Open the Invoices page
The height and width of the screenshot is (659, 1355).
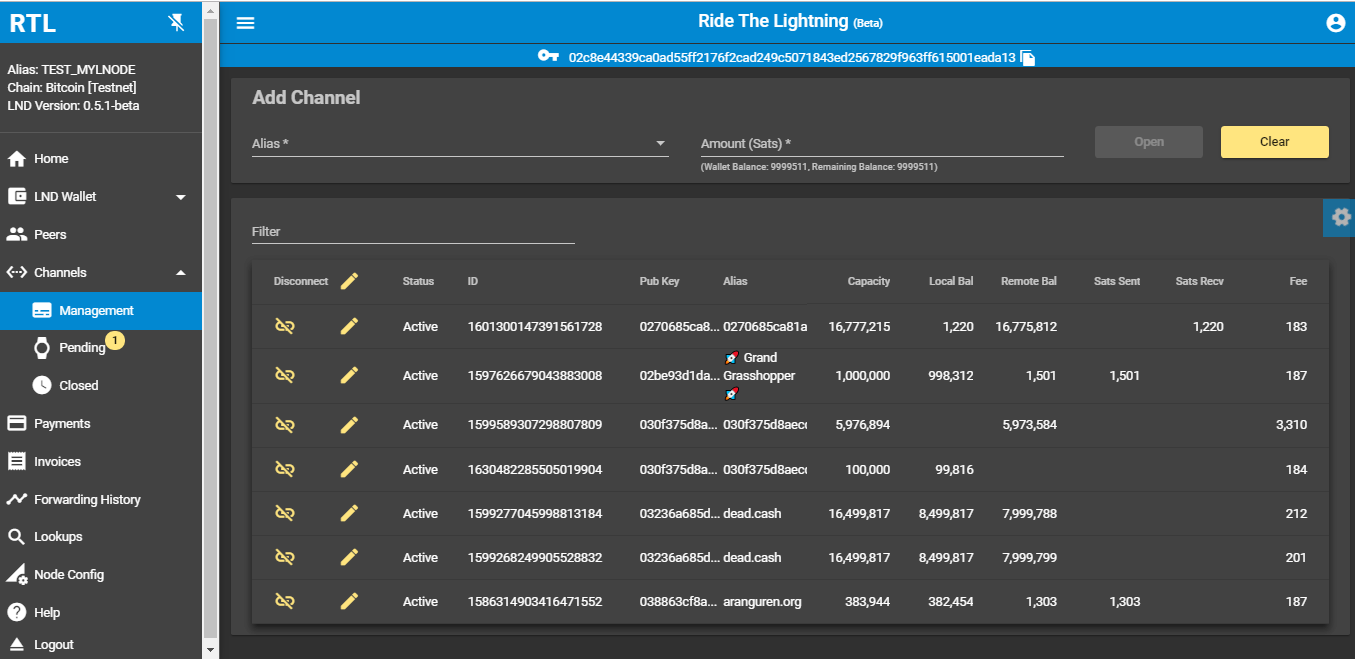pyautogui.click(x=101, y=461)
